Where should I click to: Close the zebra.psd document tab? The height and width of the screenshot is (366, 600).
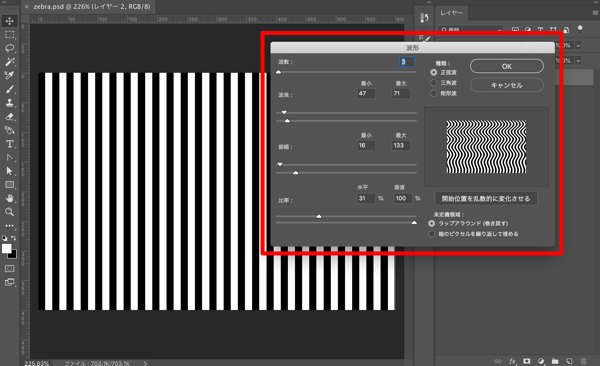26,7
